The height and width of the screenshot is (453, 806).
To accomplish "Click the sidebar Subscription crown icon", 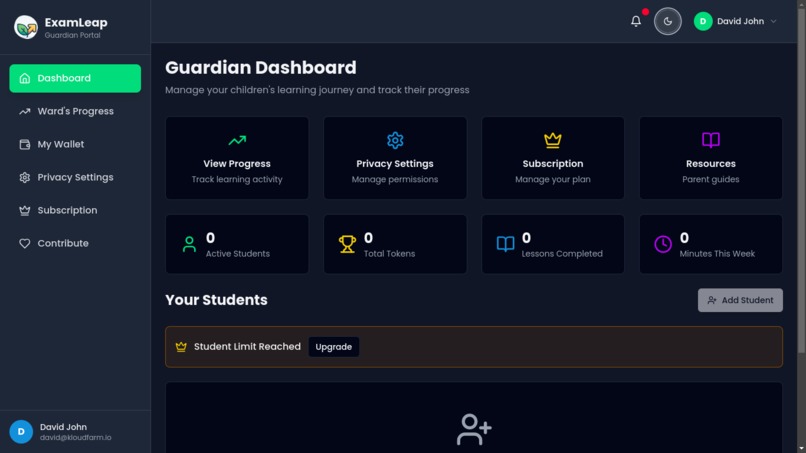I will 25,210.
